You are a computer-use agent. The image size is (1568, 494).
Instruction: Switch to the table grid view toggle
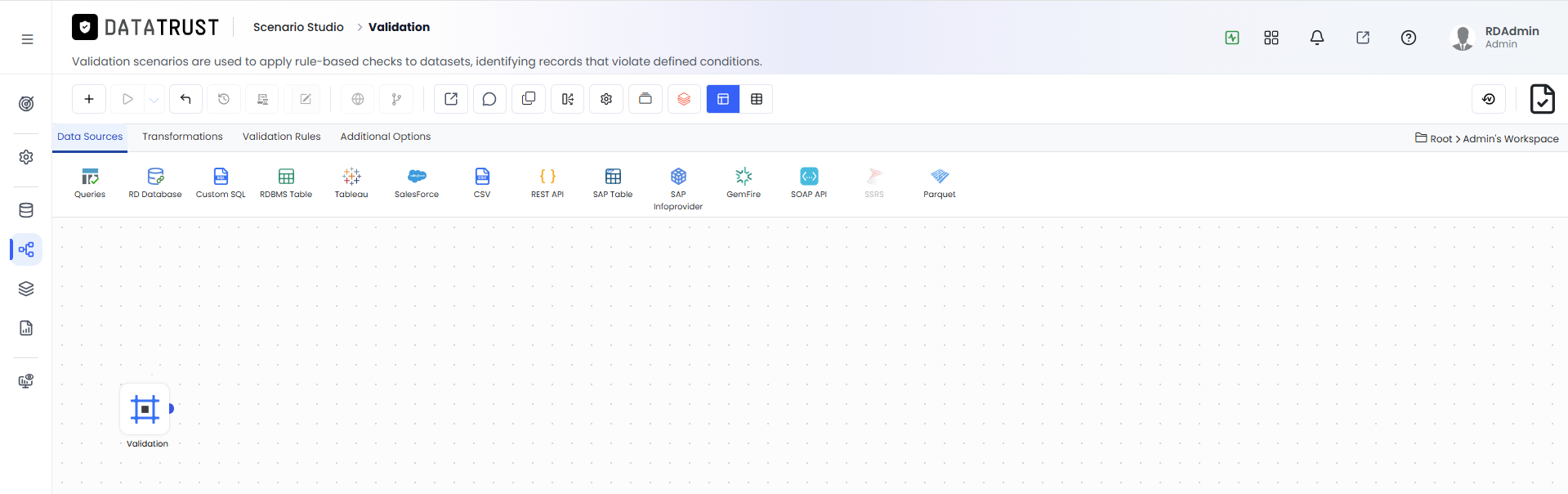click(x=757, y=99)
